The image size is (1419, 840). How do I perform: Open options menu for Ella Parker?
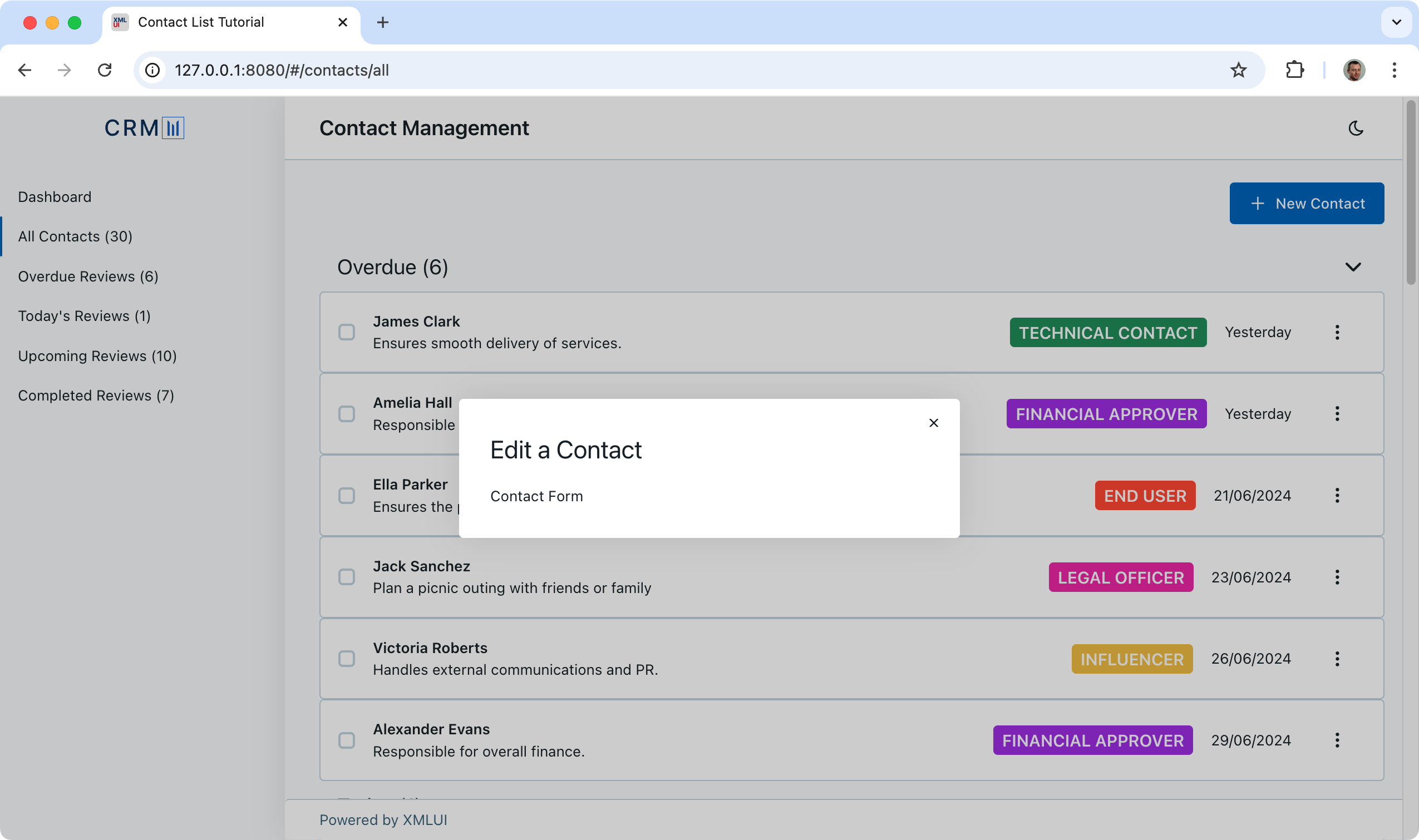click(x=1337, y=495)
